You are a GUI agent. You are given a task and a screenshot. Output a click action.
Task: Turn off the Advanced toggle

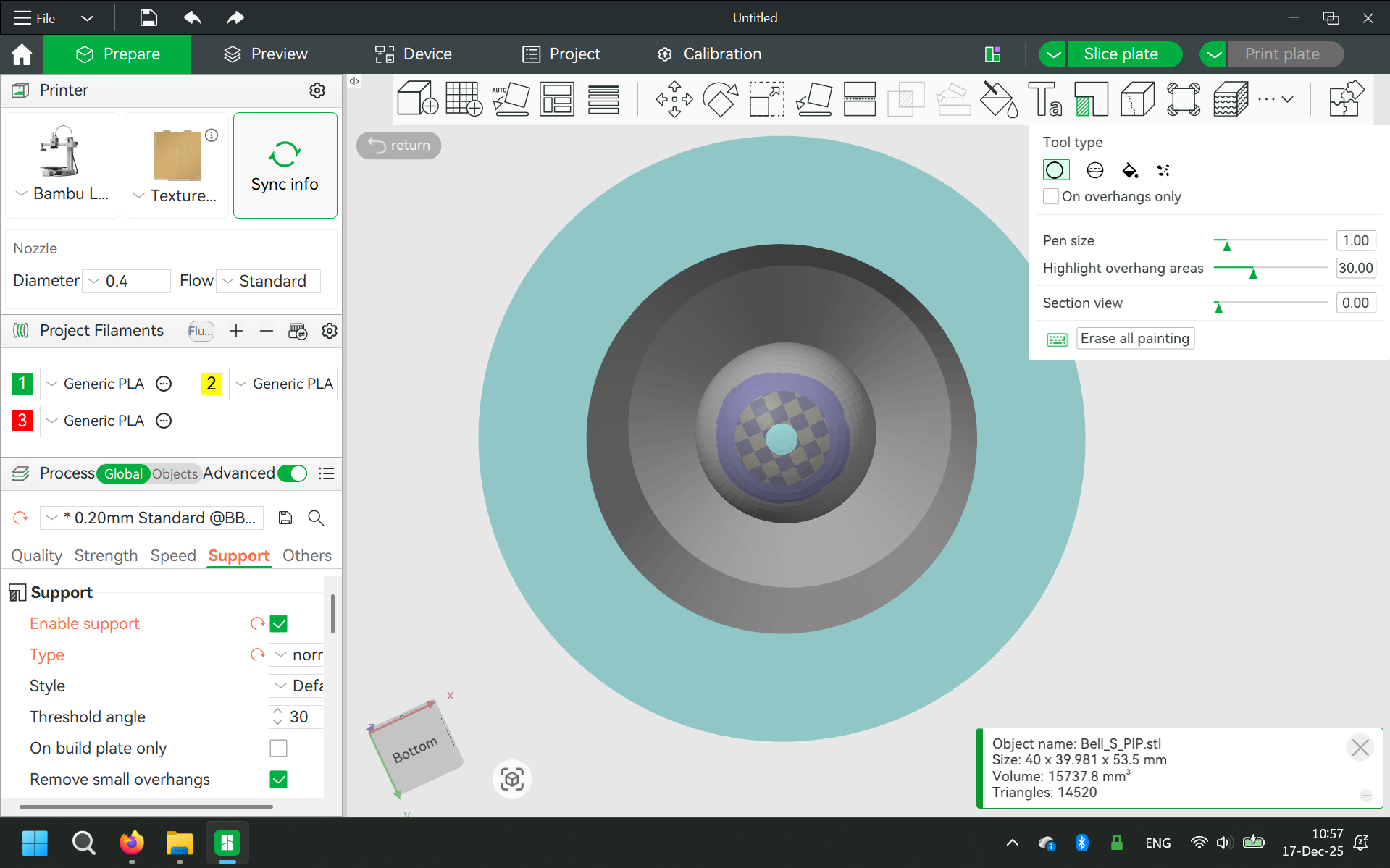tap(293, 473)
